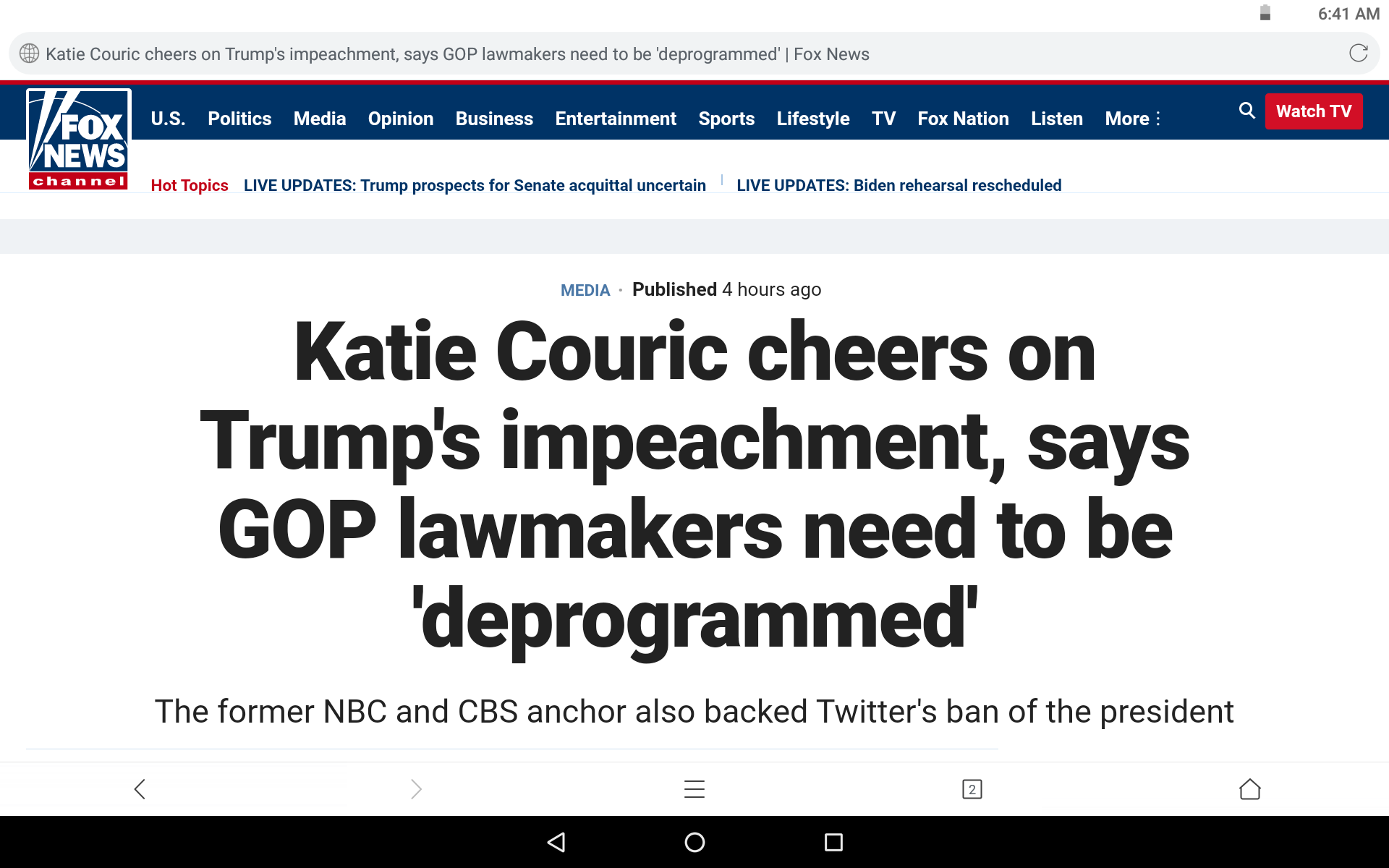1389x868 pixels.
Task: Open the Politics section
Action: (x=239, y=119)
